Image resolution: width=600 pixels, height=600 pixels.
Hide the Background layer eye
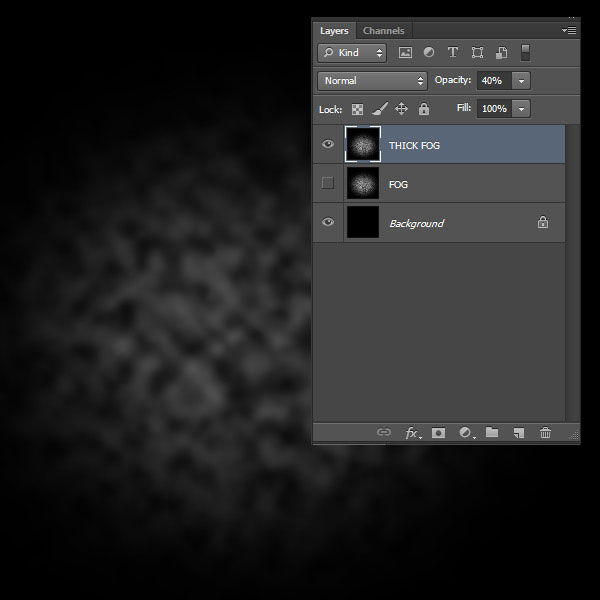[x=328, y=222]
